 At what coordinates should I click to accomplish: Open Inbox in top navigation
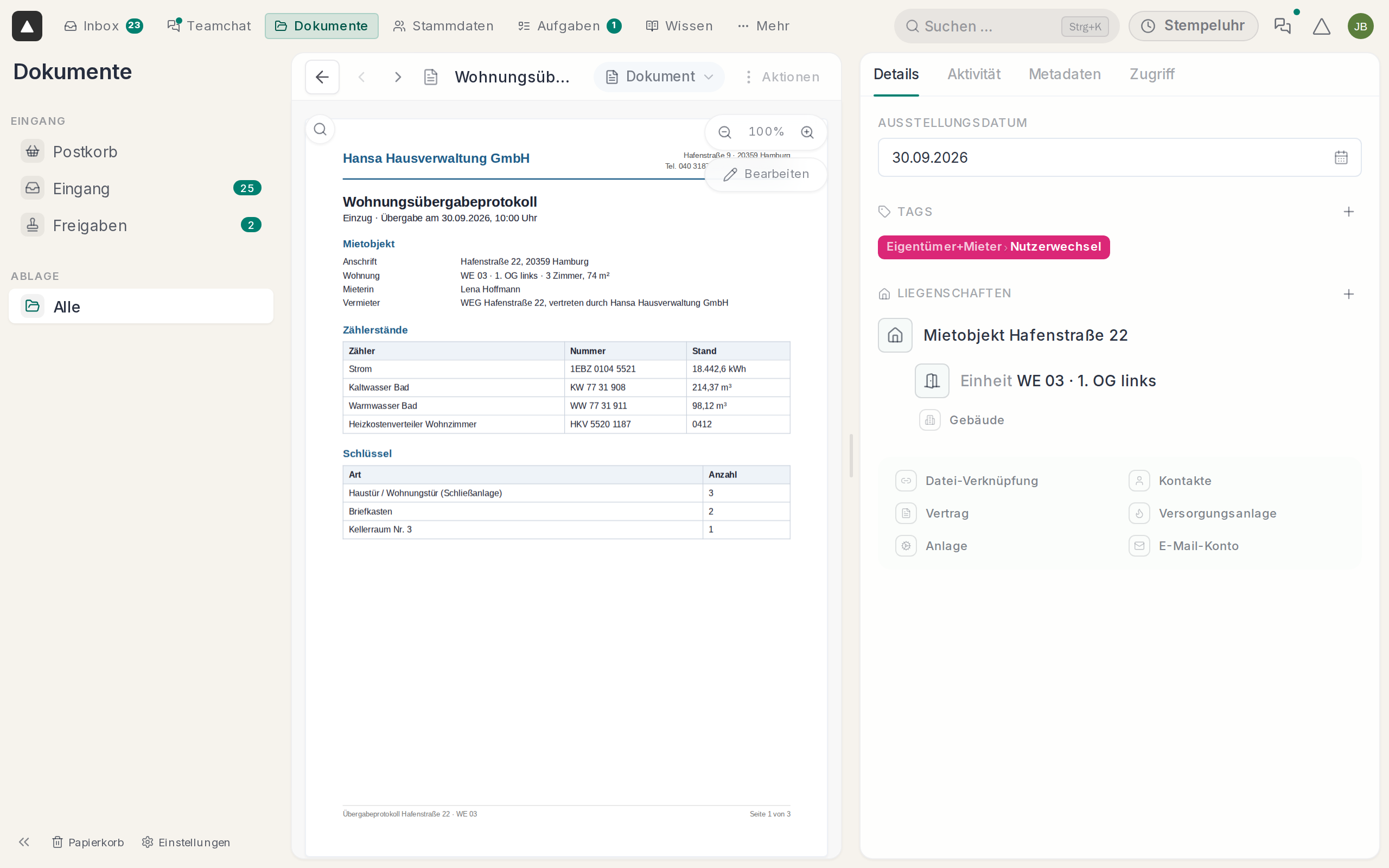click(x=103, y=26)
